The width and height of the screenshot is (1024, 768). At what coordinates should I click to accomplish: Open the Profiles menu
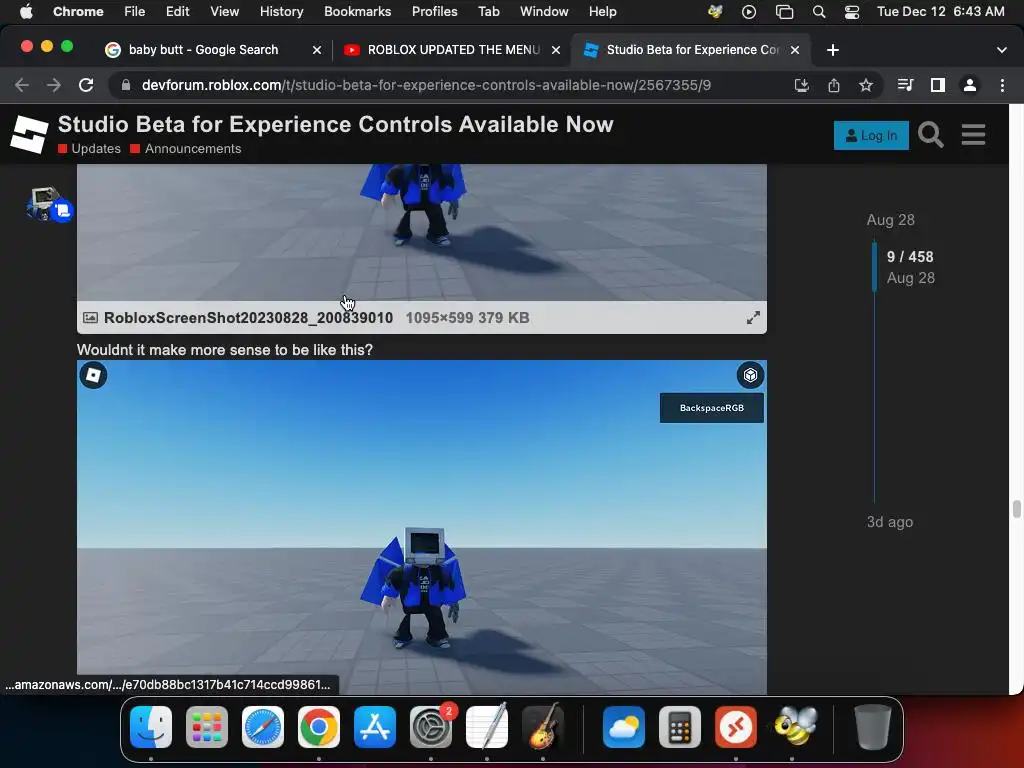point(434,12)
